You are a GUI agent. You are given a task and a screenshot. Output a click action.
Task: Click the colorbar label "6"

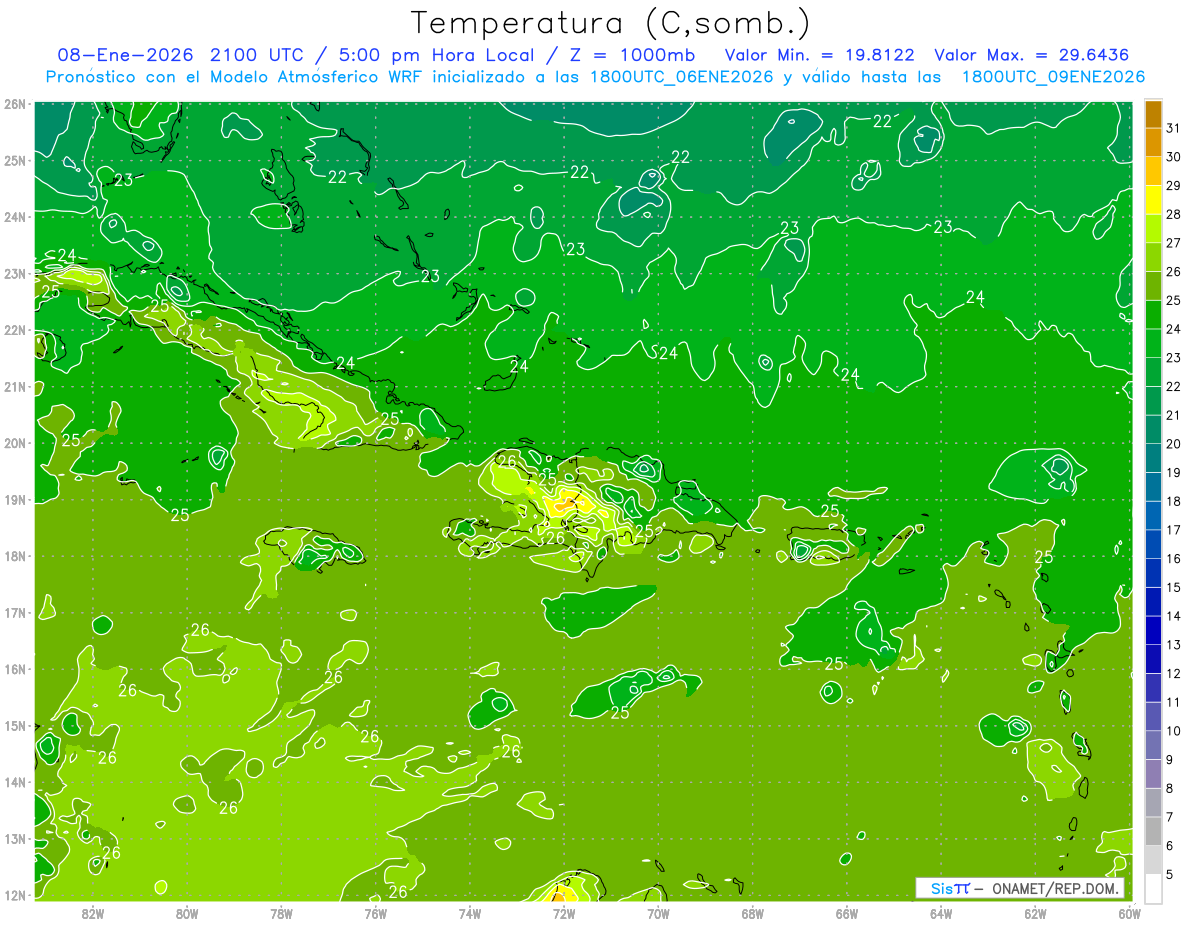pos(1170,846)
